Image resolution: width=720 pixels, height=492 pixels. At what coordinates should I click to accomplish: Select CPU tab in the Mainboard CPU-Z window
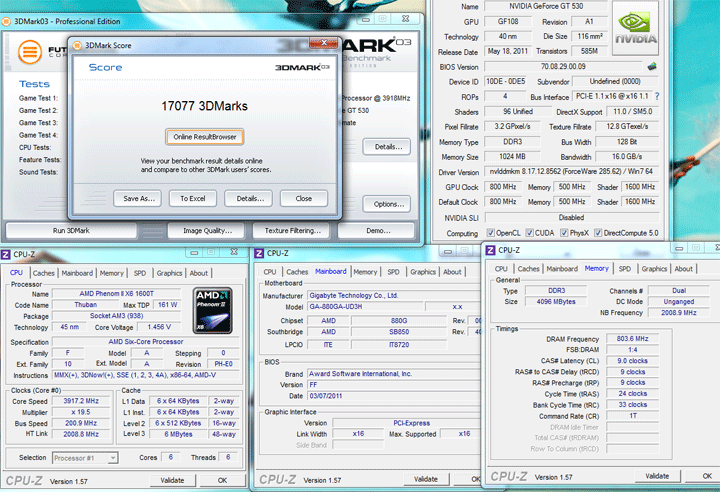click(x=270, y=272)
